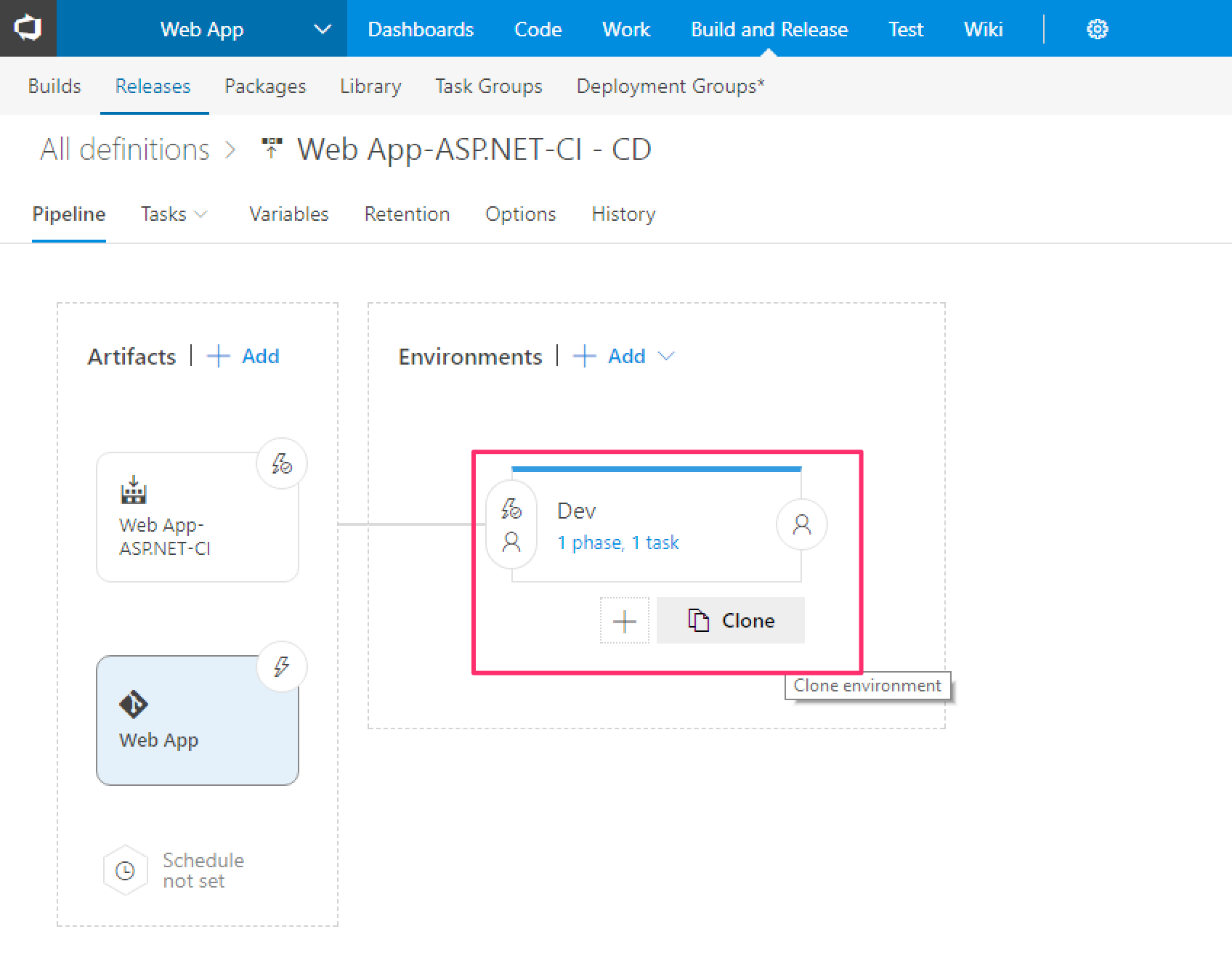Select the Retention tab
The width and height of the screenshot is (1232, 966).
click(407, 214)
